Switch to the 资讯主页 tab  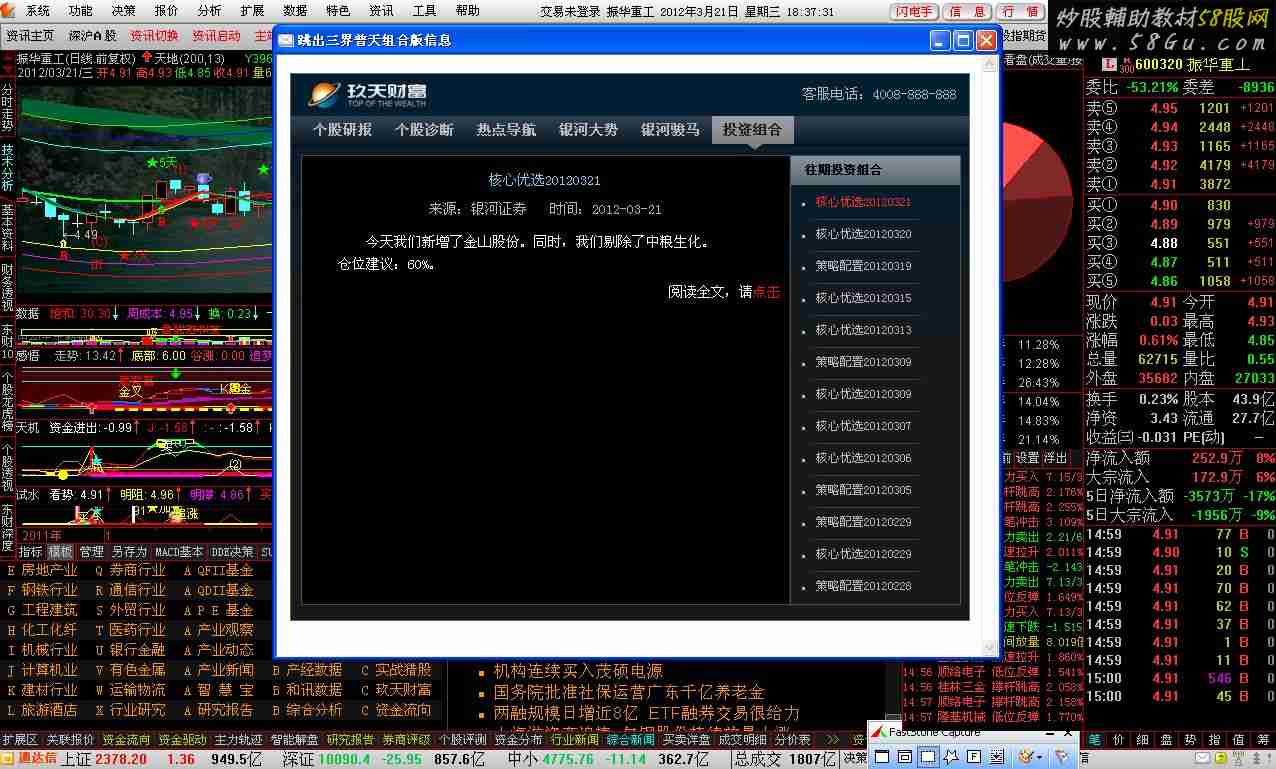tap(30, 36)
